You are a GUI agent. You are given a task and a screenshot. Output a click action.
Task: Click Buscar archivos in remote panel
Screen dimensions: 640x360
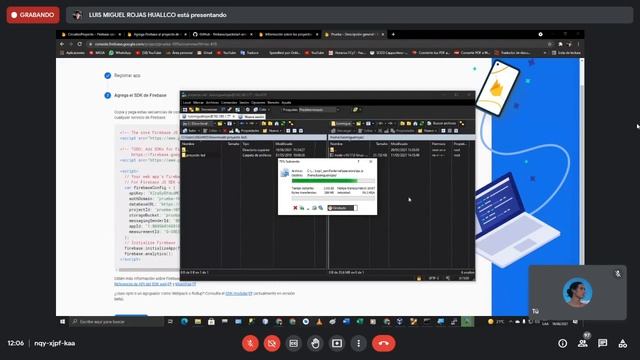pyautogui.click(x=442, y=123)
